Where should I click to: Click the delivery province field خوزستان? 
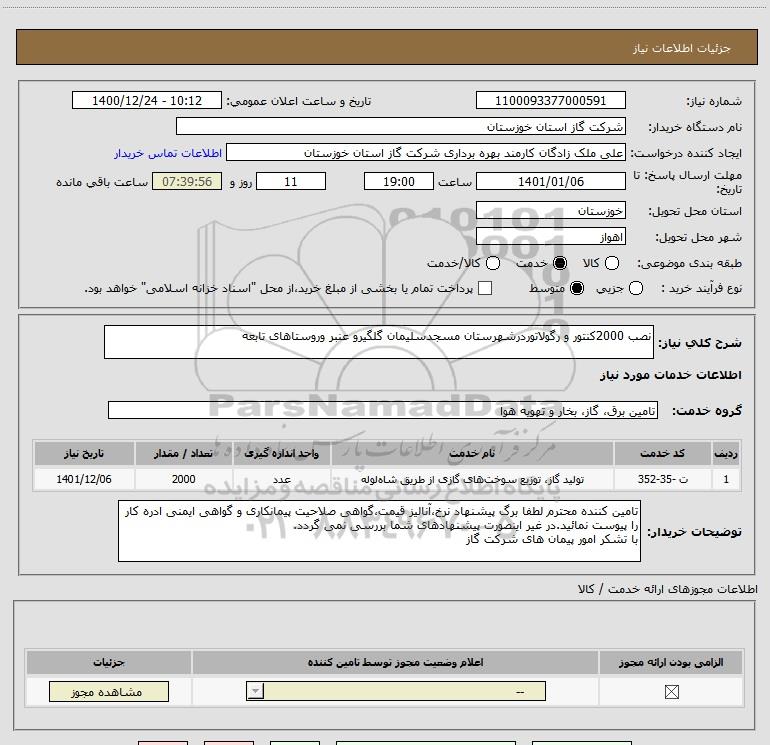pos(550,210)
